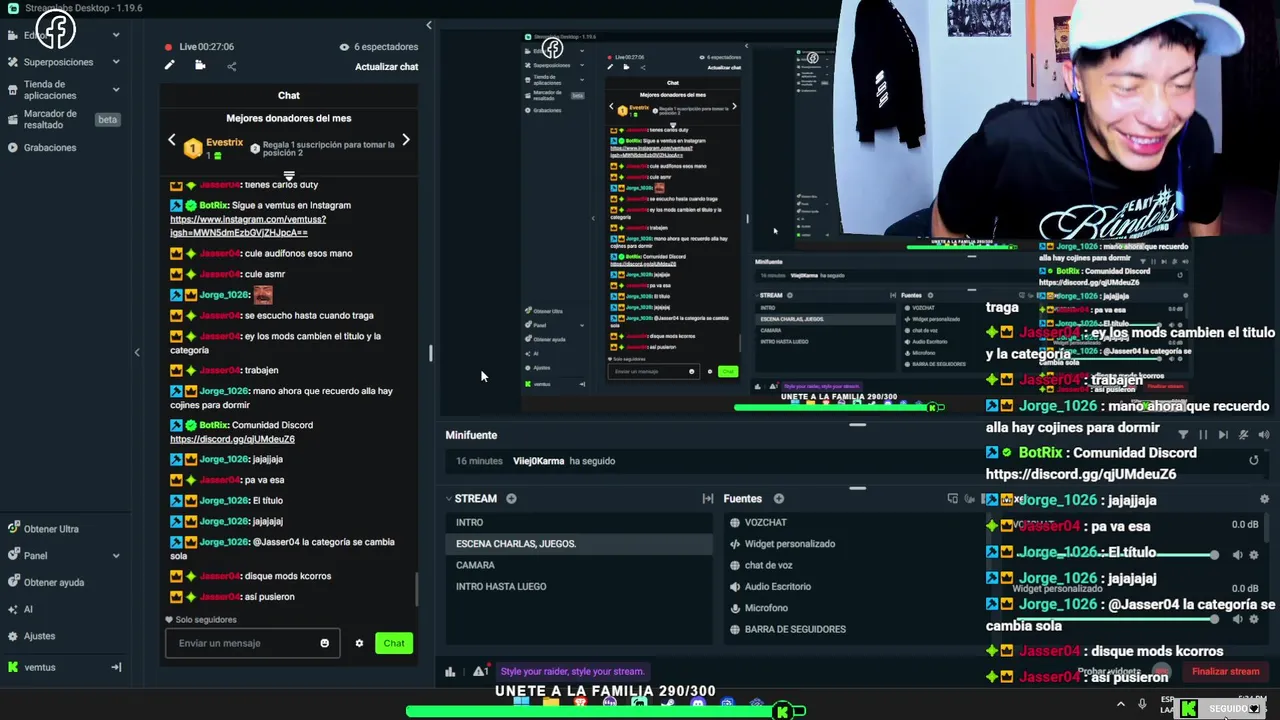Collapse the left chat dock with the chevron

point(137,352)
